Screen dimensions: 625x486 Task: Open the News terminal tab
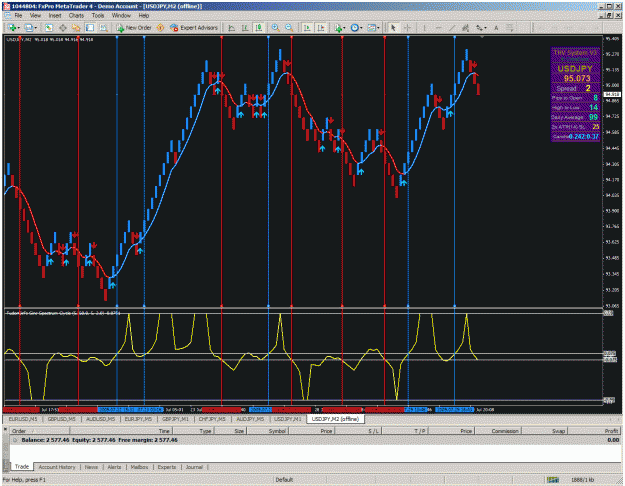tap(91, 467)
